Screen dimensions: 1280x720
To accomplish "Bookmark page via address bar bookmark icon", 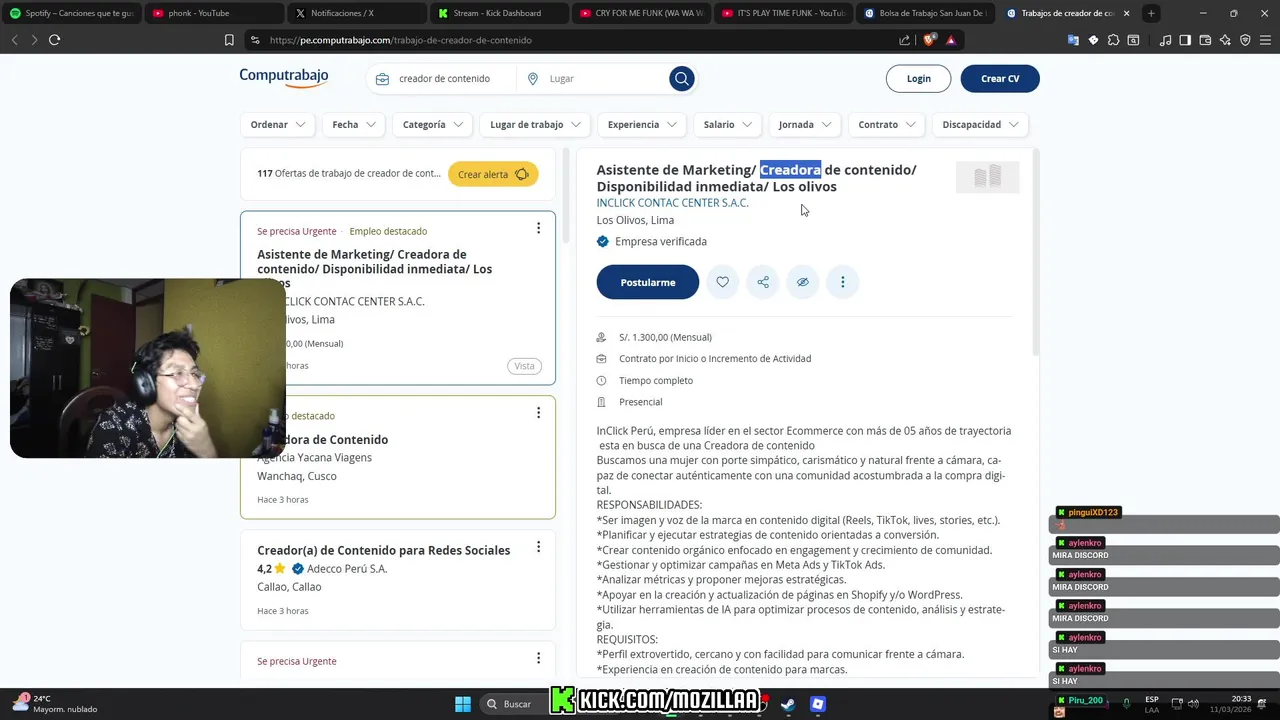I will 229,40.
